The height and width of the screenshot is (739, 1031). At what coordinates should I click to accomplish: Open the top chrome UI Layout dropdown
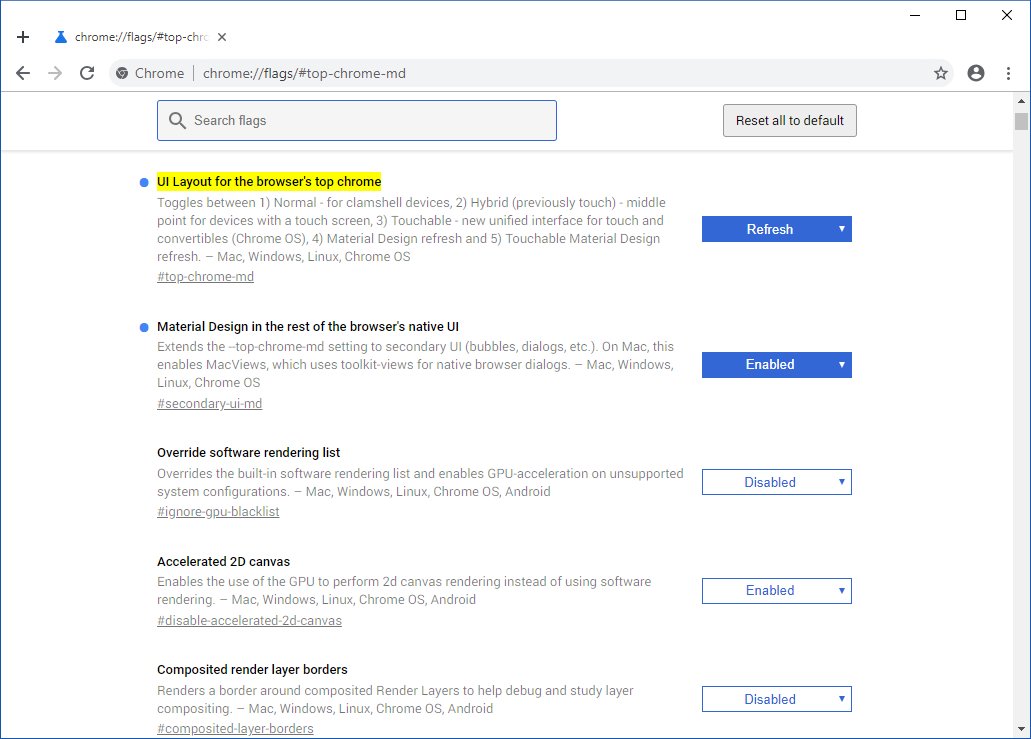[x=776, y=229]
